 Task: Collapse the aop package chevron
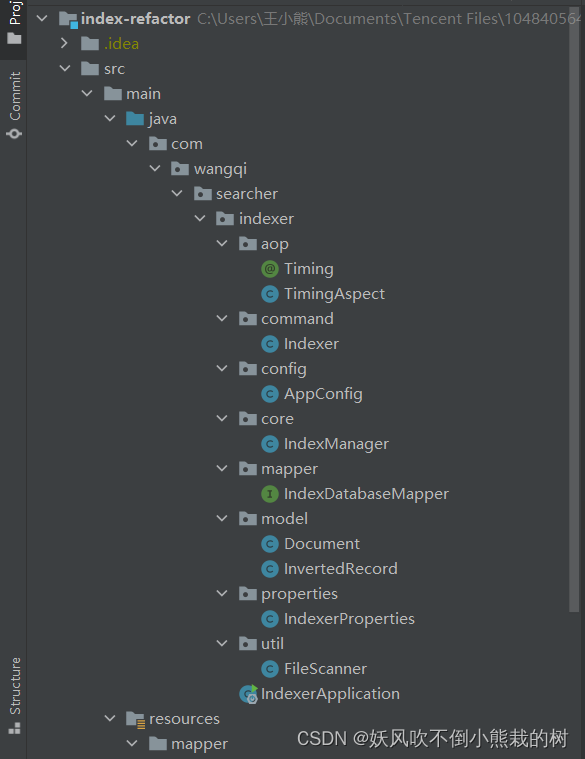222,243
